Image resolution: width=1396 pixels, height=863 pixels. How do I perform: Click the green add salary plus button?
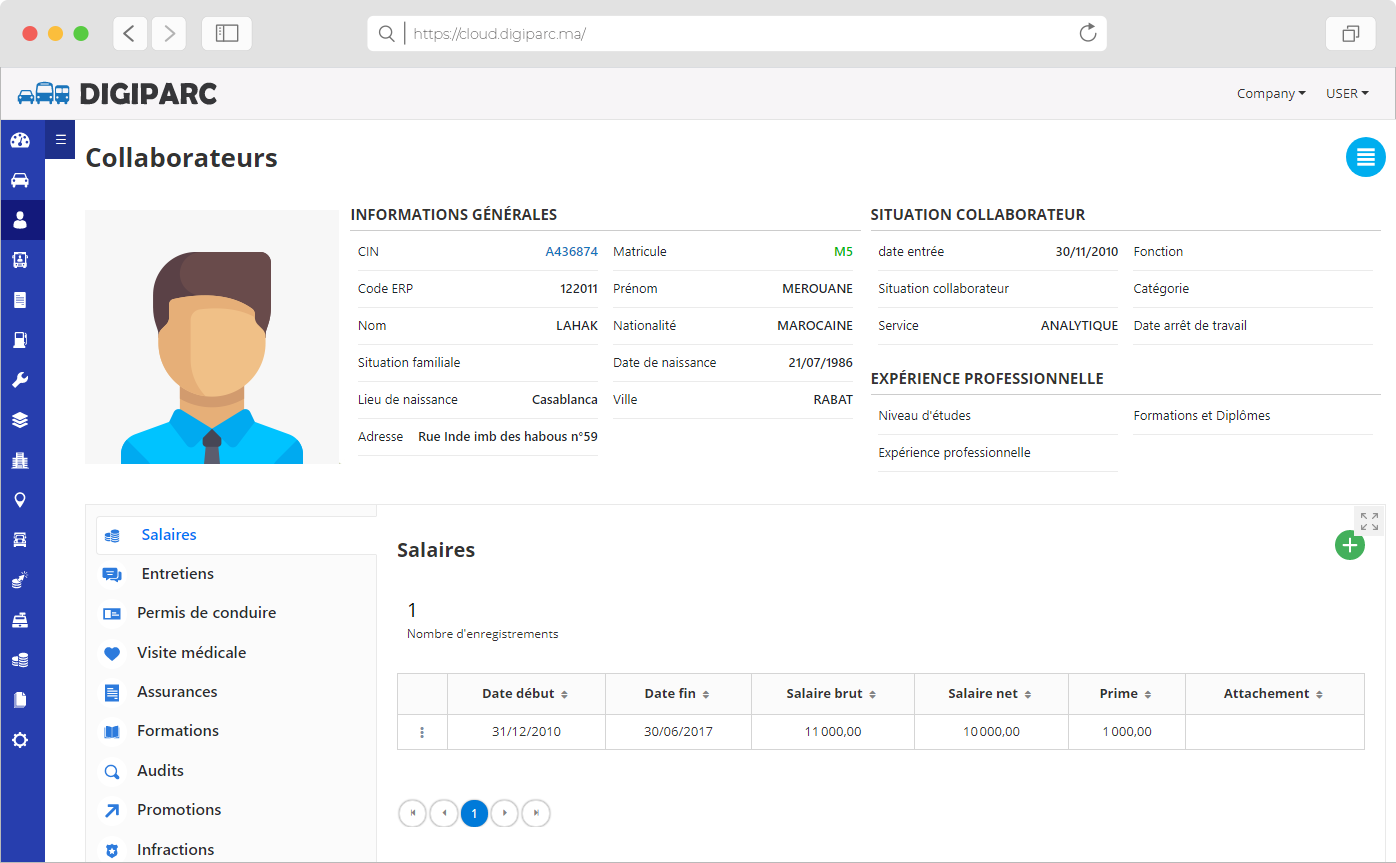pos(1349,545)
